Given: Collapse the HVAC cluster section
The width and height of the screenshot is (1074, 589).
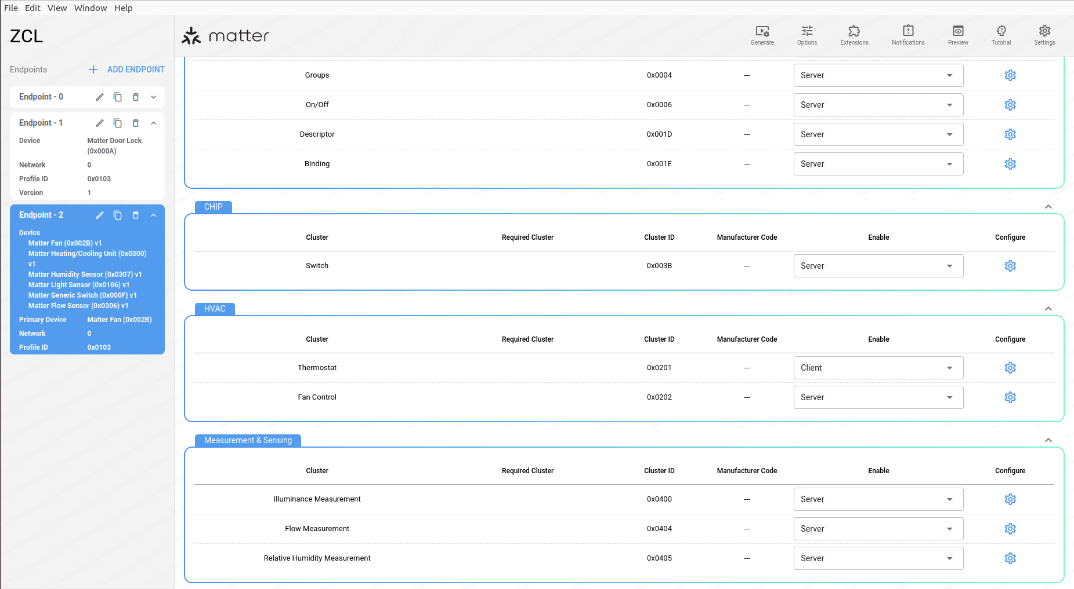Looking at the screenshot, I should point(1048,308).
